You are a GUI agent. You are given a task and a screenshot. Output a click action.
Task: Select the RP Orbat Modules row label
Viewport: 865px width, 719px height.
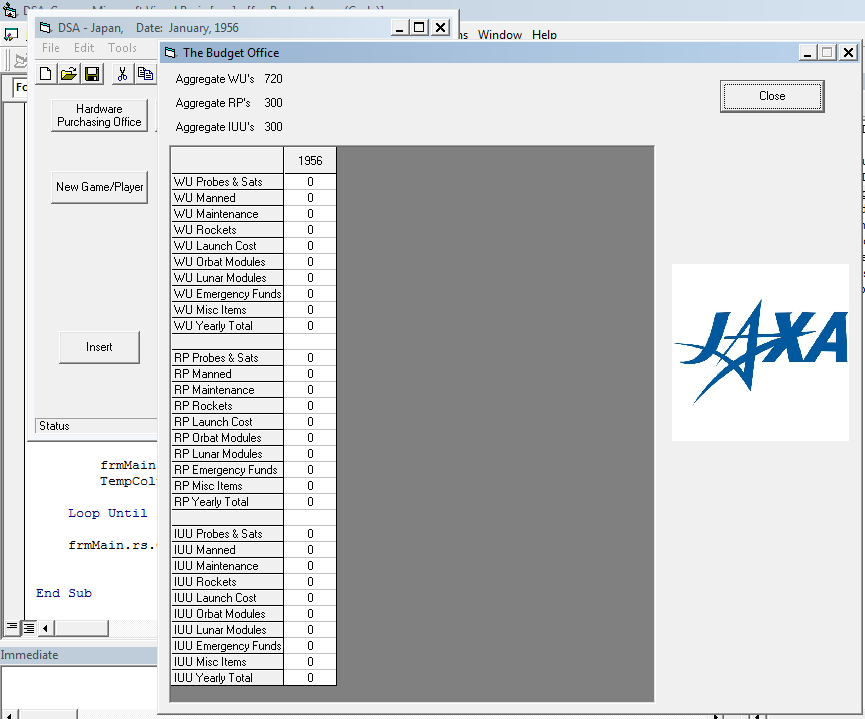(x=227, y=438)
